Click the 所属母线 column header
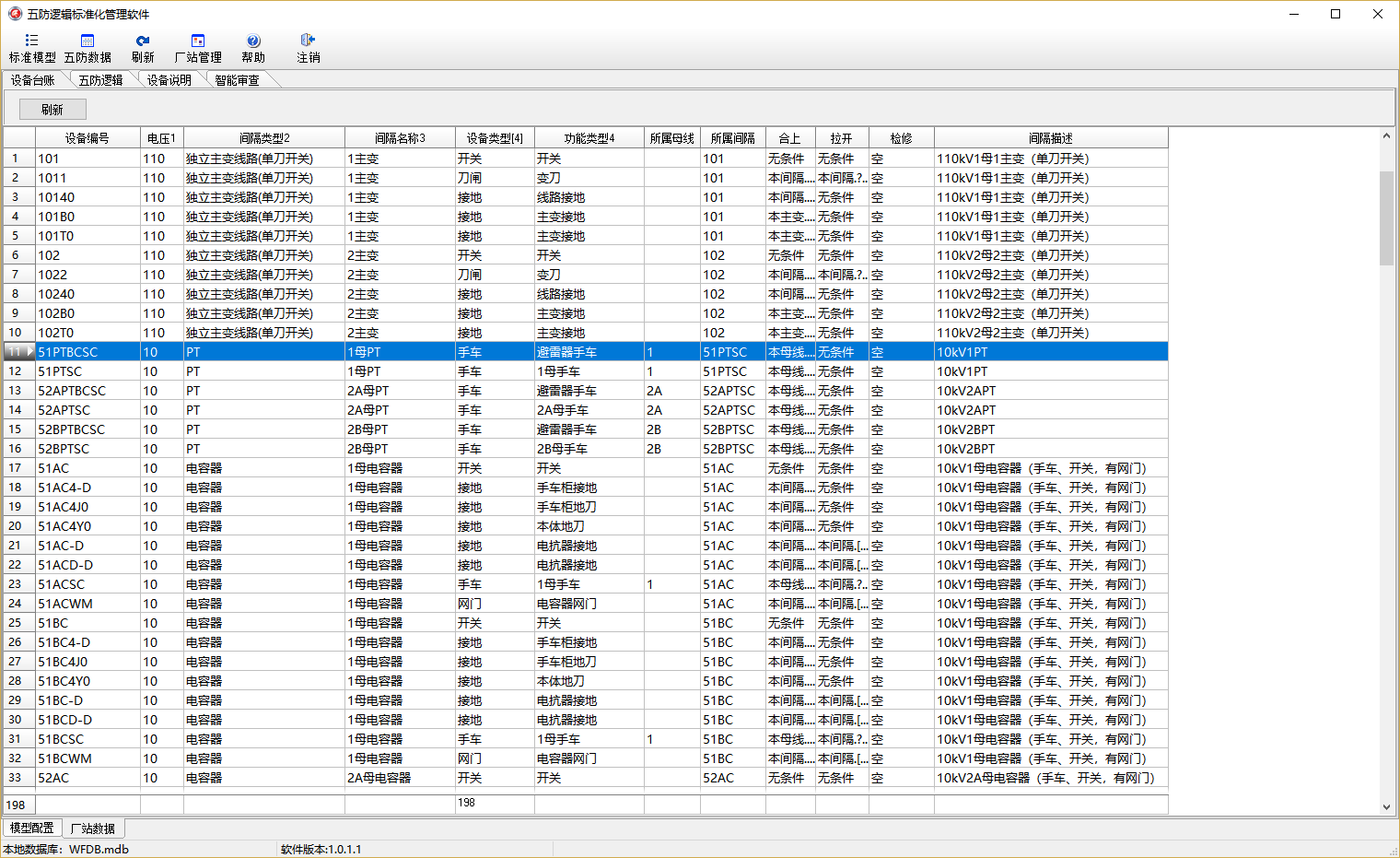The height and width of the screenshot is (858, 1400). pyautogui.click(x=672, y=138)
